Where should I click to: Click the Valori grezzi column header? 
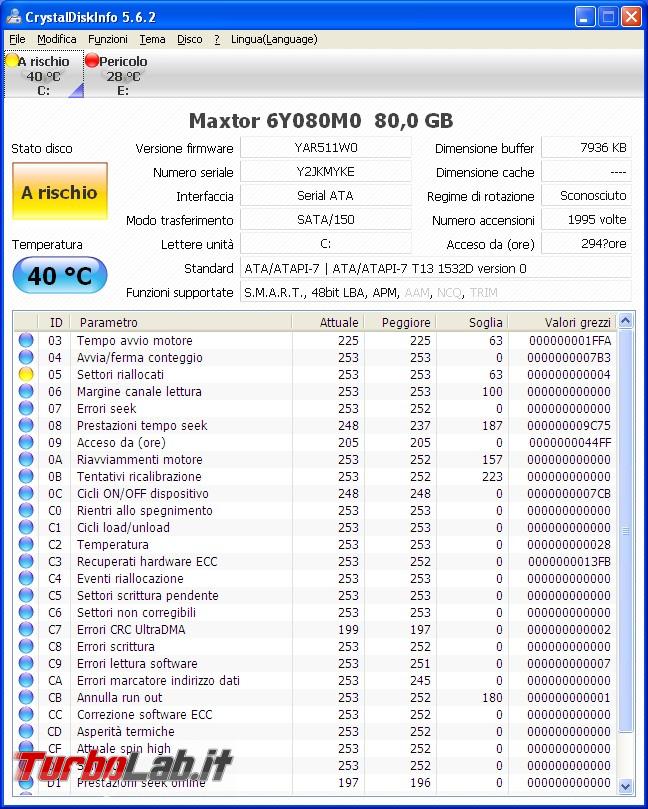coord(562,322)
